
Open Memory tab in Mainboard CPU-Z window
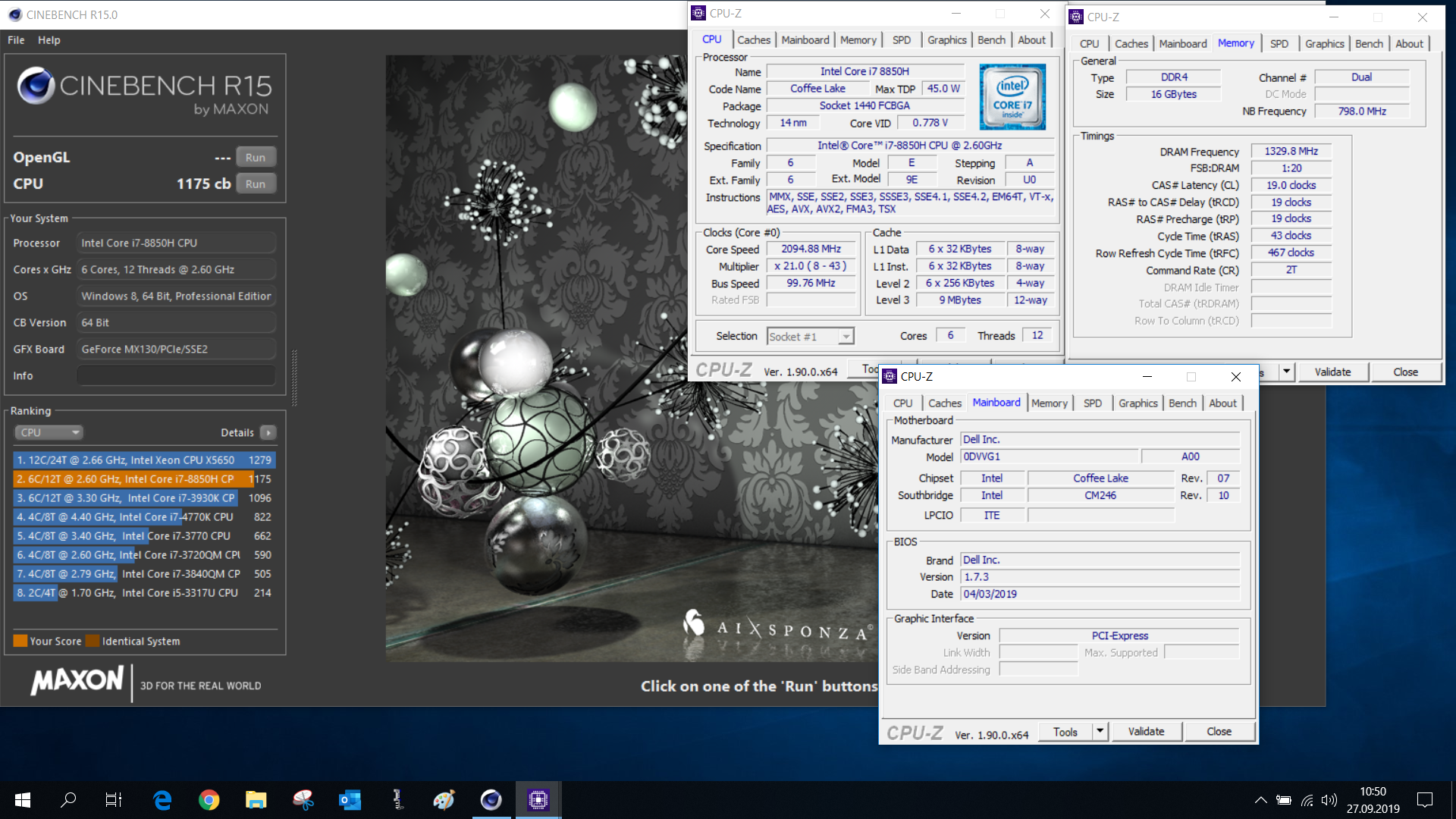pyautogui.click(x=1050, y=403)
